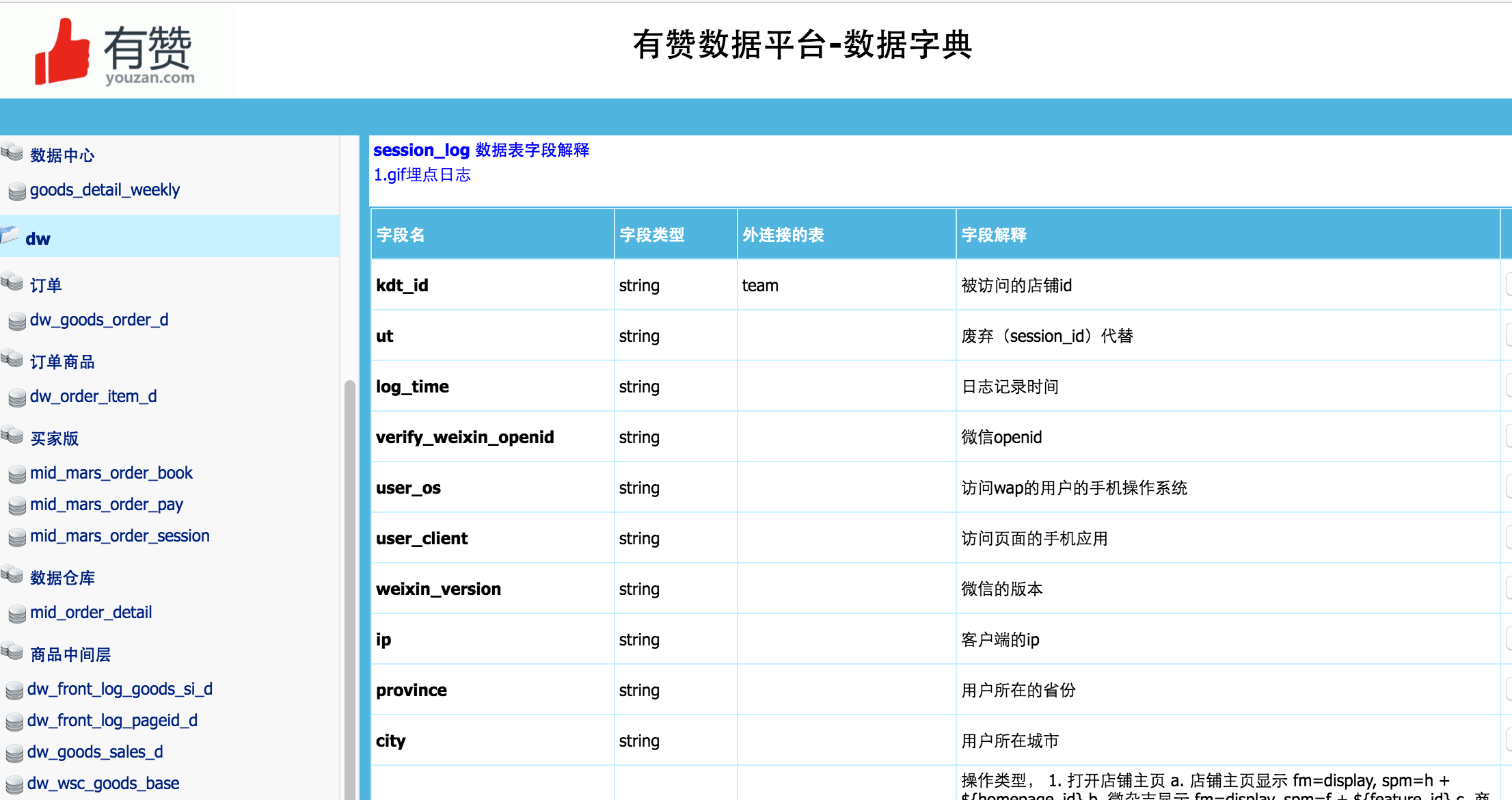Select the dw database group
Screen dimensions: 1512x800
pyautogui.click(x=170, y=237)
